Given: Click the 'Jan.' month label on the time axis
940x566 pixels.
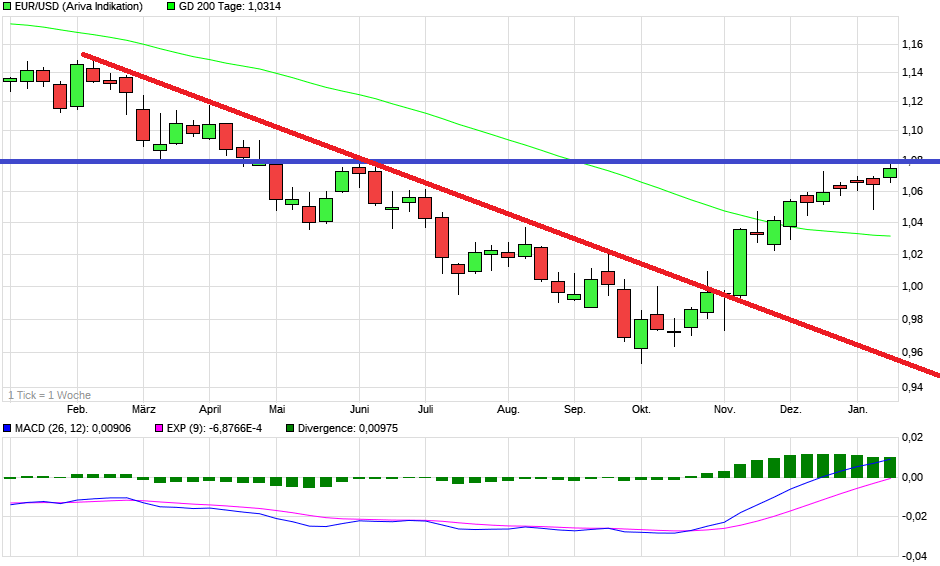Looking at the screenshot, I should (857, 410).
